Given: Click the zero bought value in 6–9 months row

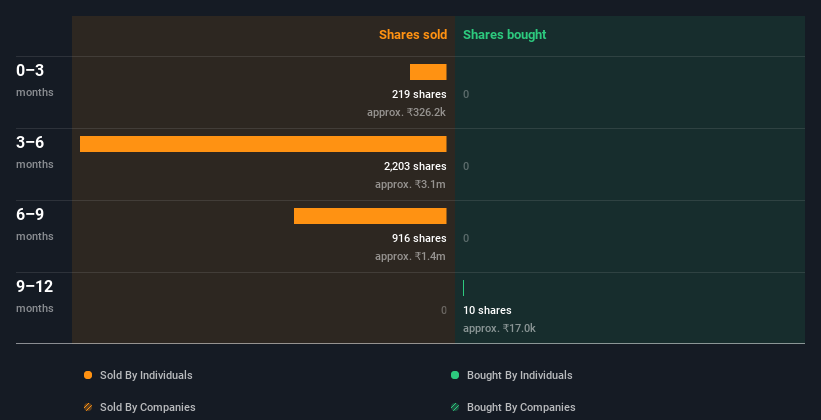Looking at the screenshot, I should (x=466, y=238).
